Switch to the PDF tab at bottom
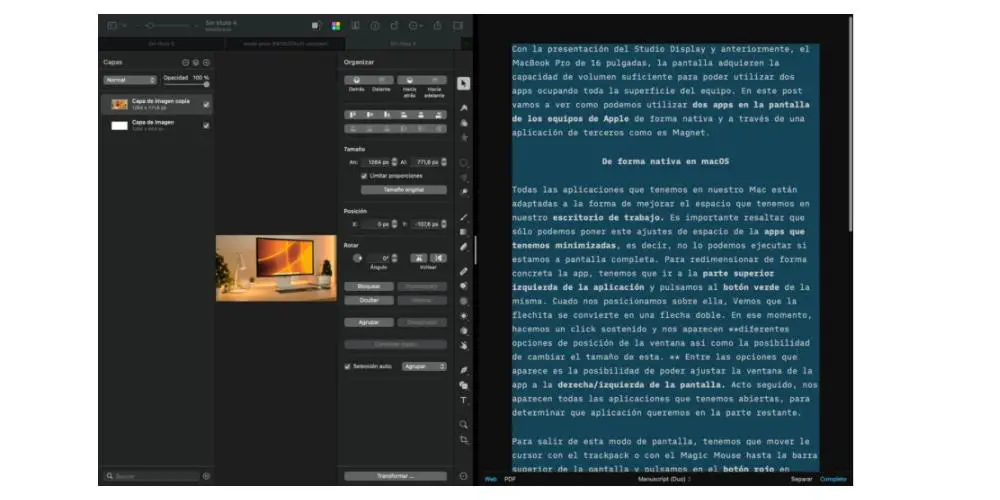The height and width of the screenshot is (500, 1000). (510, 479)
